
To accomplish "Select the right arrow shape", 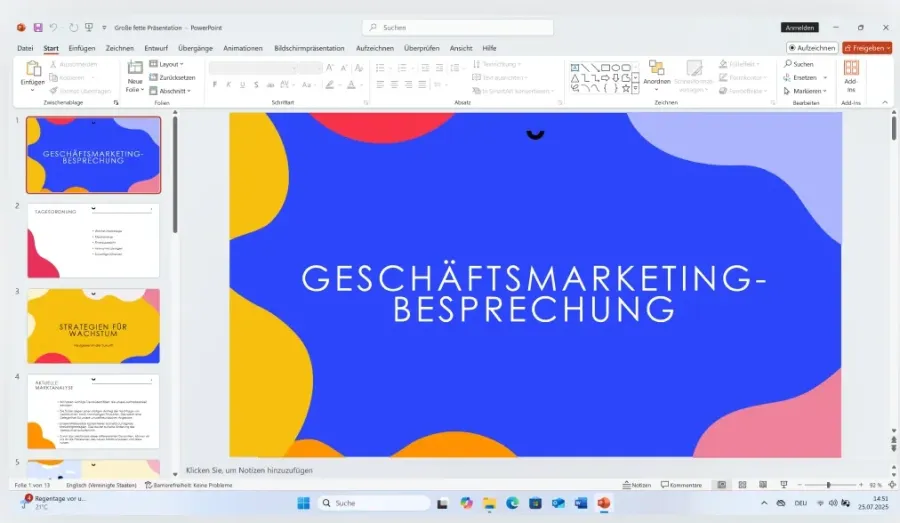I will (x=605, y=78).
